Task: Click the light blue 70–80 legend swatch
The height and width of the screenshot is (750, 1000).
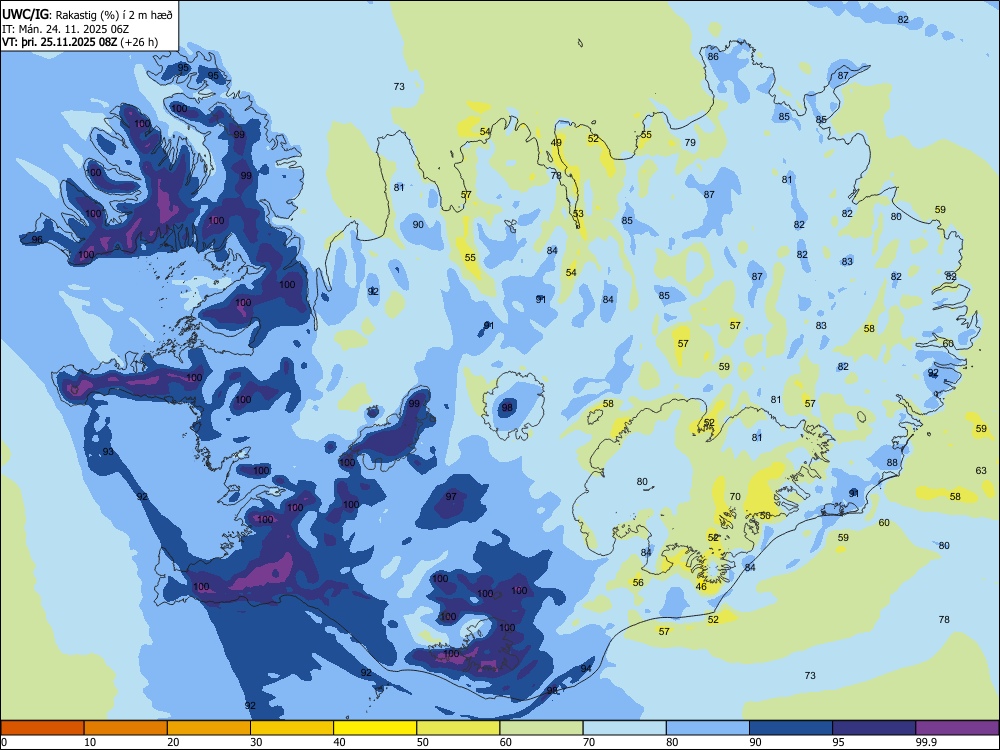Action: [624, 728]
